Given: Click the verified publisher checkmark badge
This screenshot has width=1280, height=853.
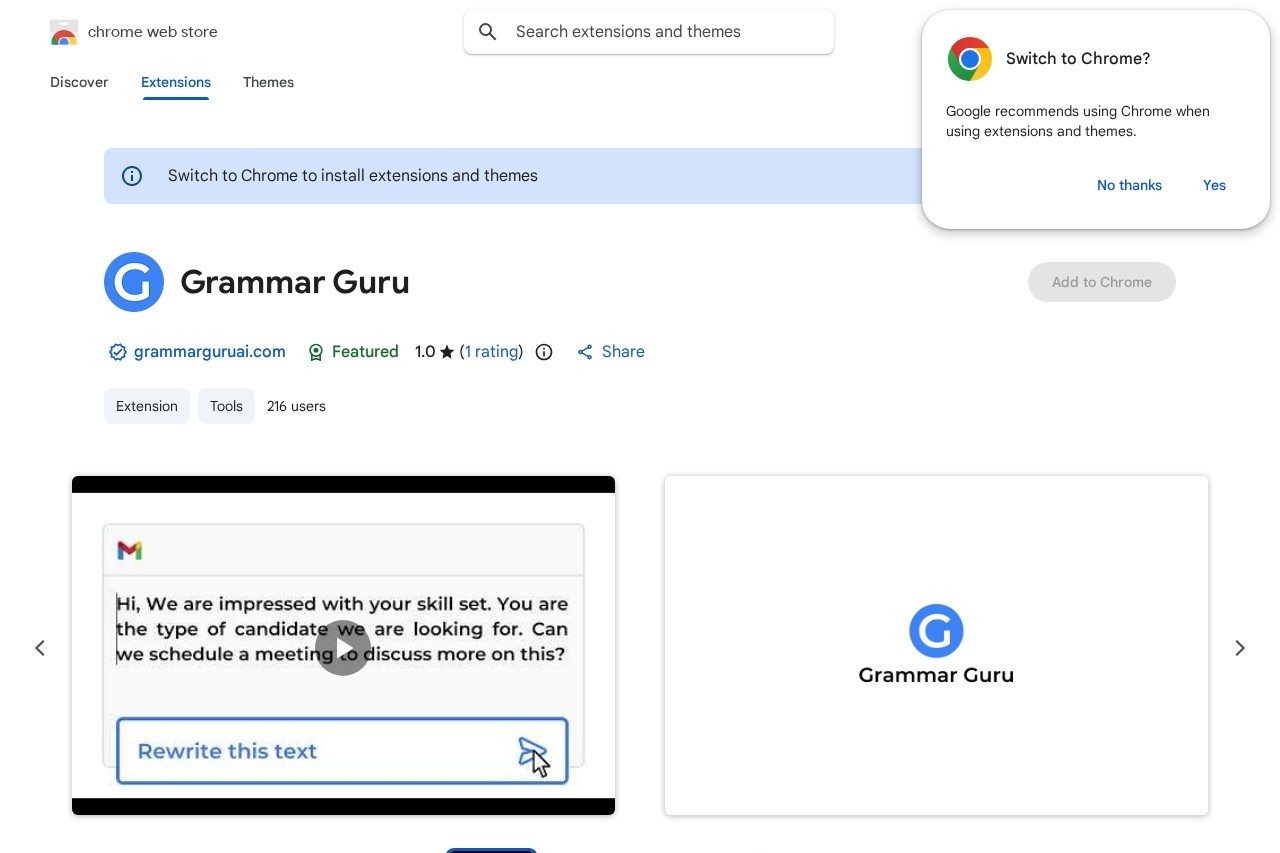Looking at the screenshot, I should click(x=118, y=352).
